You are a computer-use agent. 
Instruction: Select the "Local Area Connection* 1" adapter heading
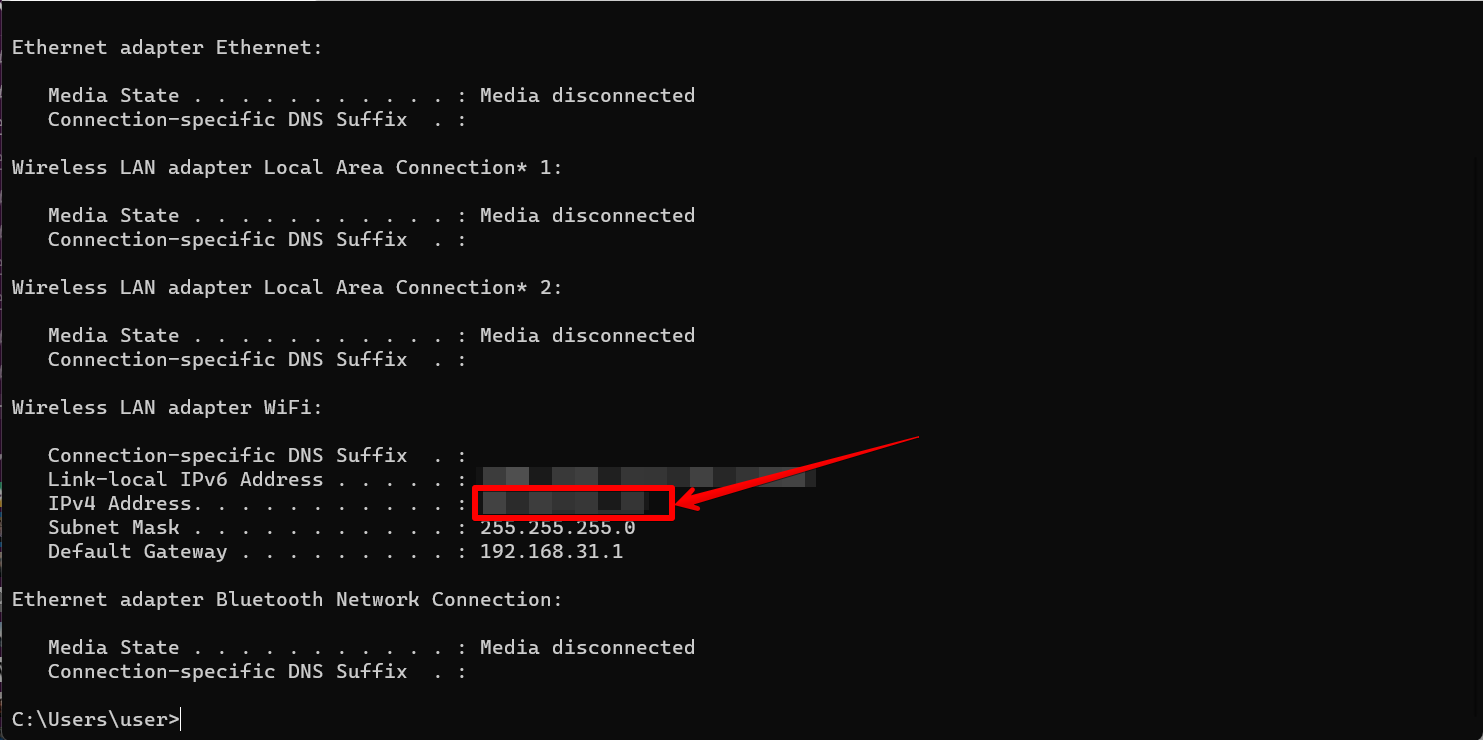(287, 167)
